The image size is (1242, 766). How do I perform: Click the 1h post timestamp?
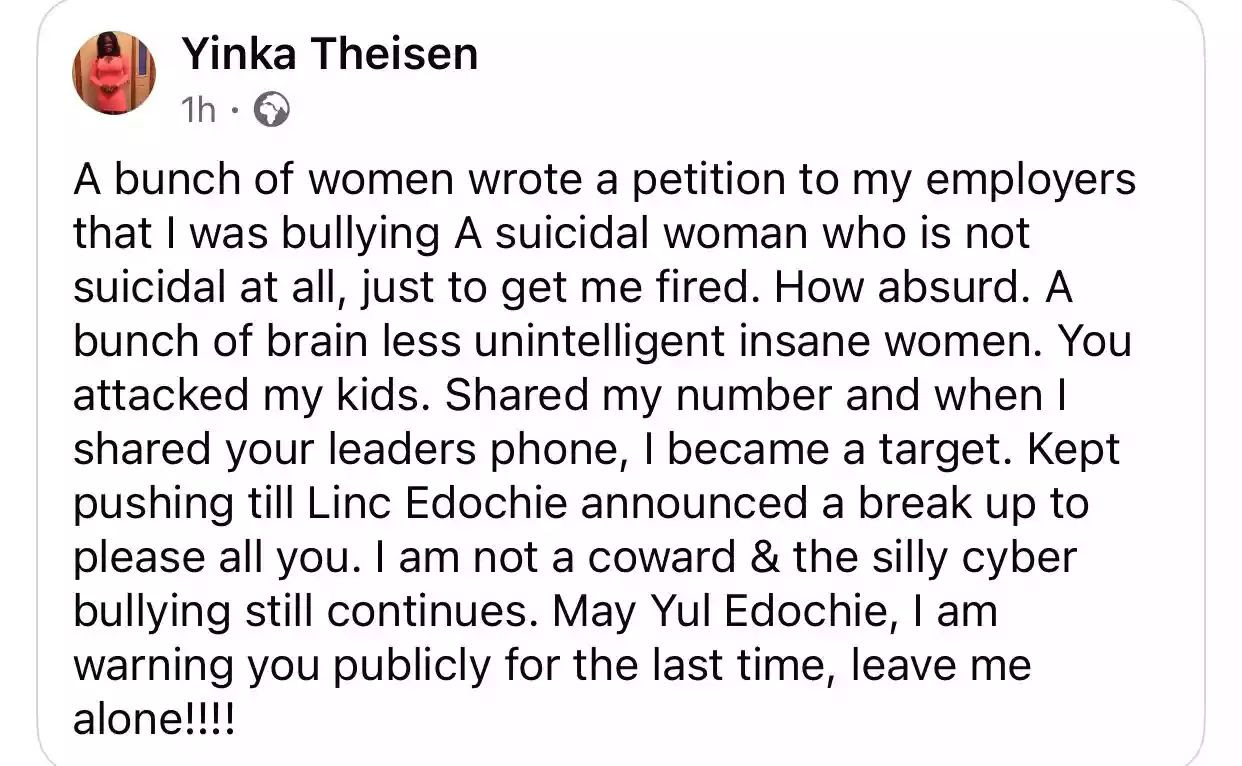198,110
